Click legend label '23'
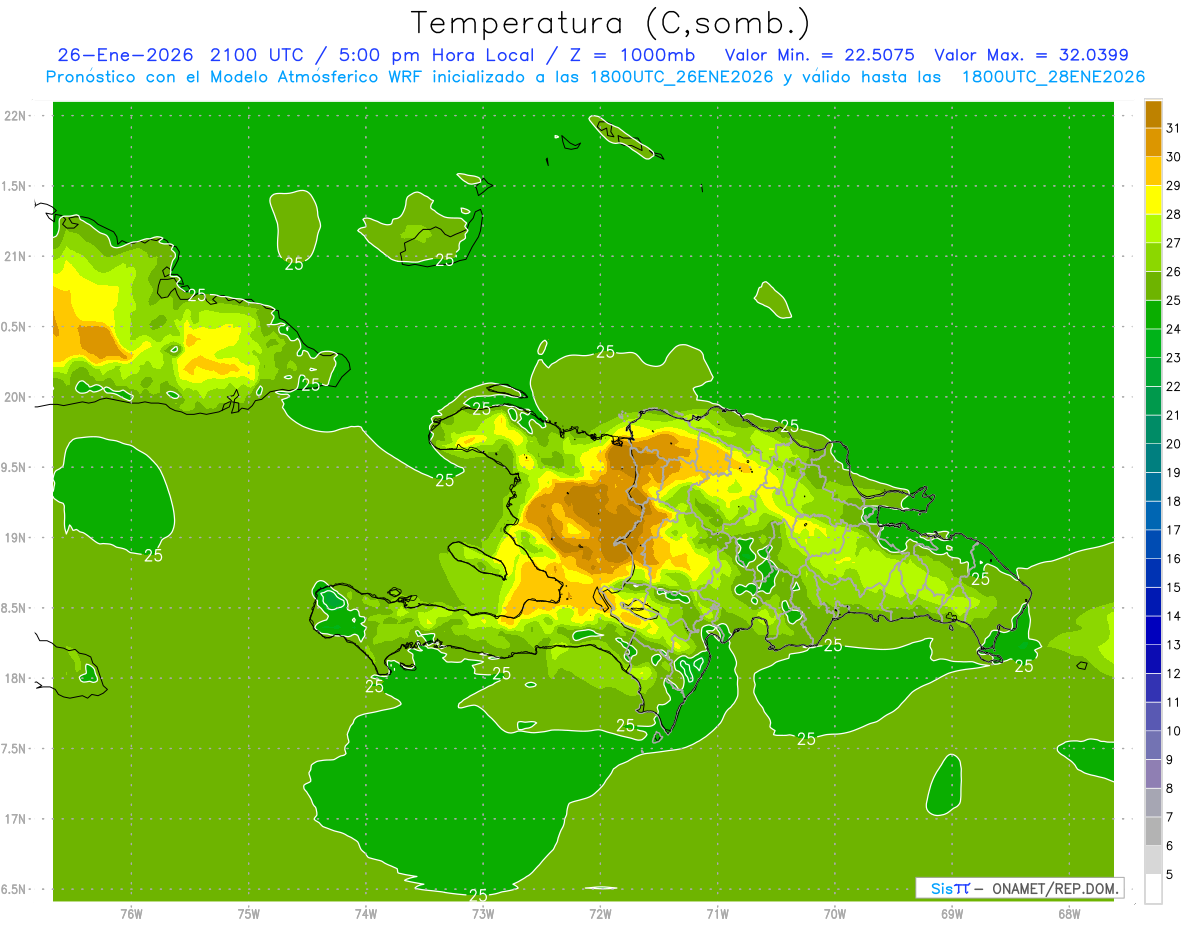The width and height of the screenshot is (1200, 927). (1173, 358)
